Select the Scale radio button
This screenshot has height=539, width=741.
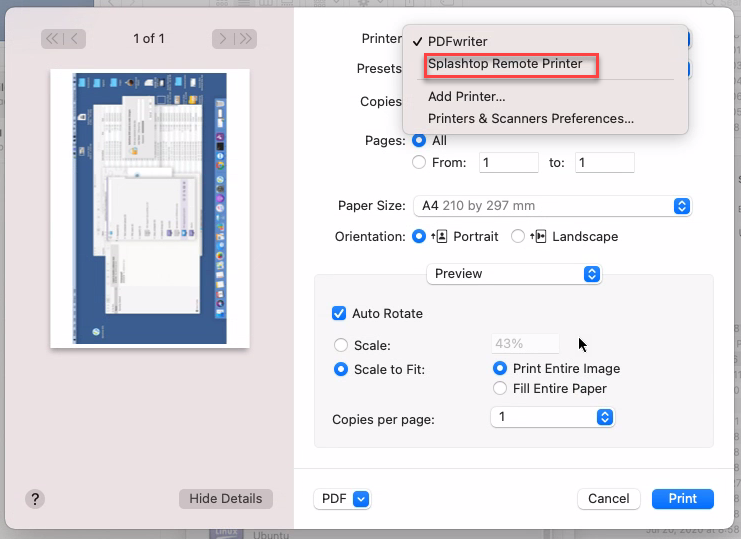tap(341, 345)
